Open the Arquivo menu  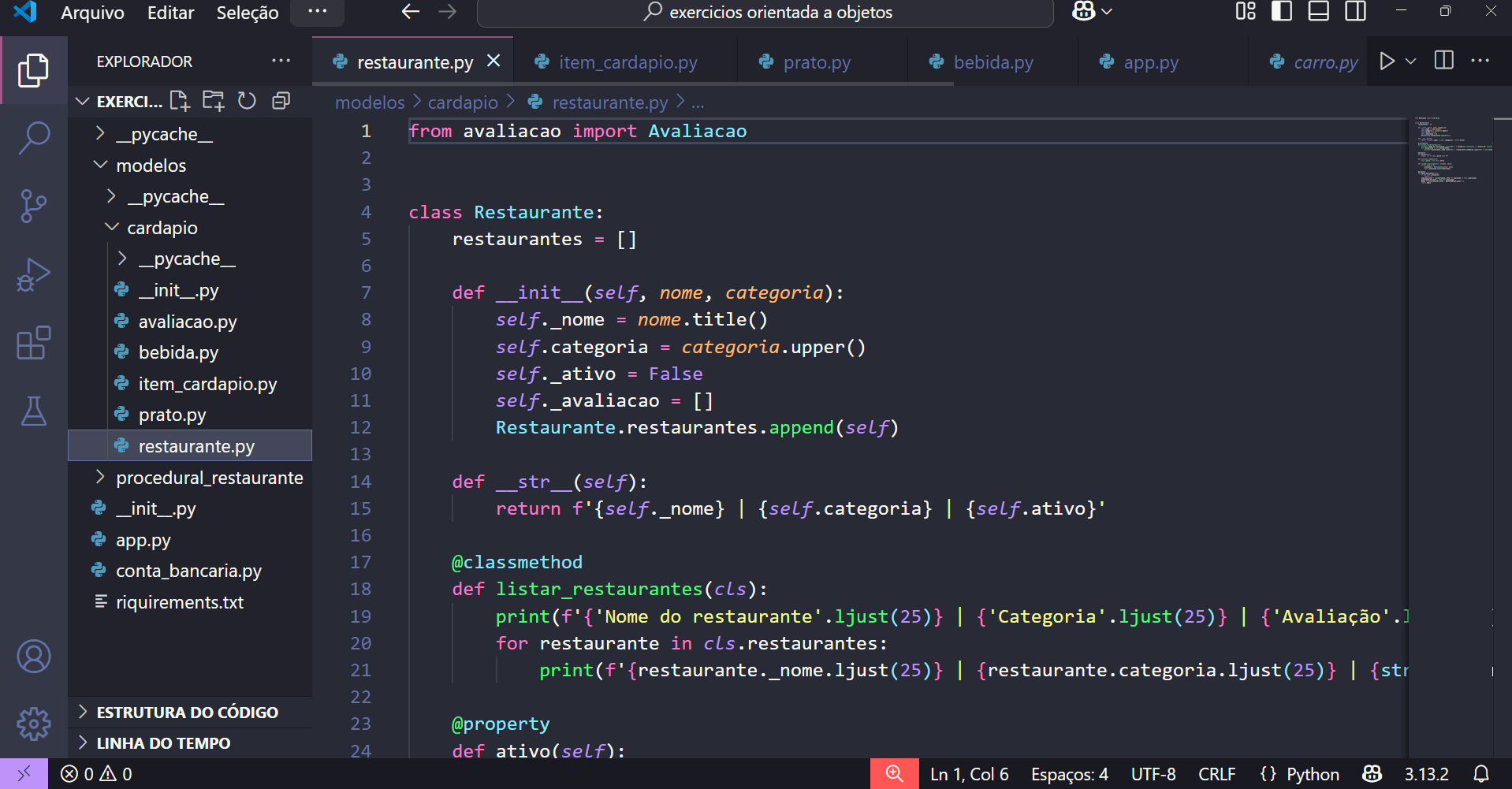click(92, 13)
